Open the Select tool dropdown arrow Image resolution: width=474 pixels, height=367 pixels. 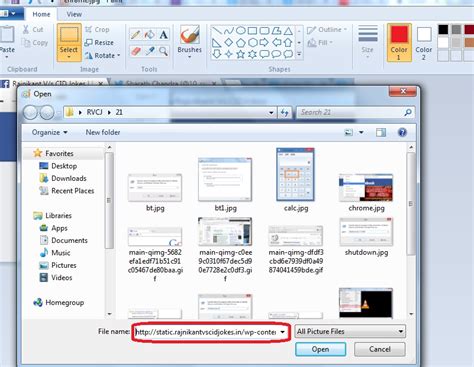(69, 57)
